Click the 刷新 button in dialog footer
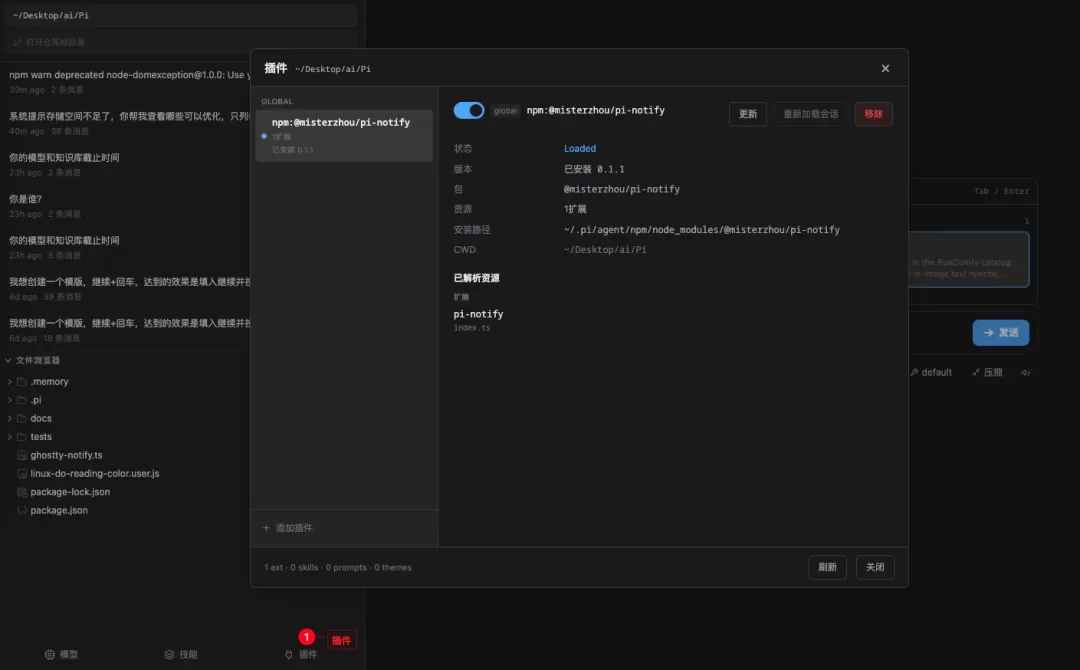This screenshot has width=1080, height=670. tap(827, 567)
